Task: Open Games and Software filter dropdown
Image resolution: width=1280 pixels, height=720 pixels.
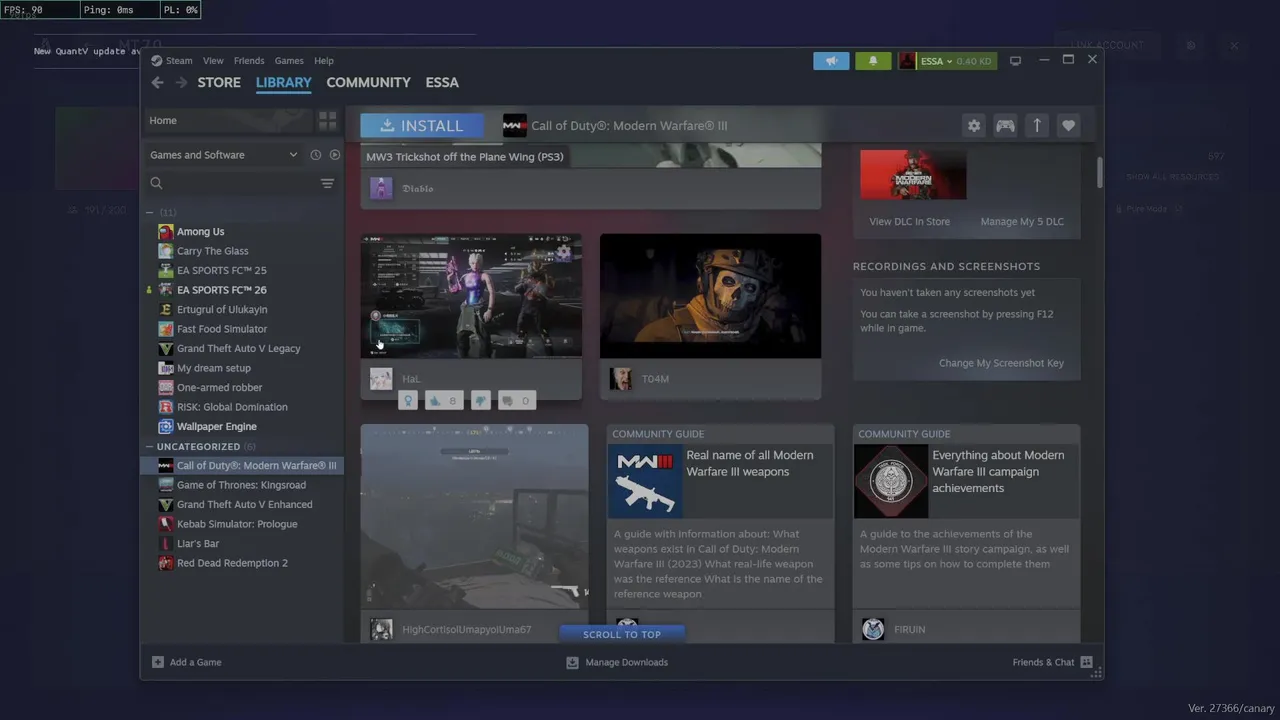Action: (224, 155)
